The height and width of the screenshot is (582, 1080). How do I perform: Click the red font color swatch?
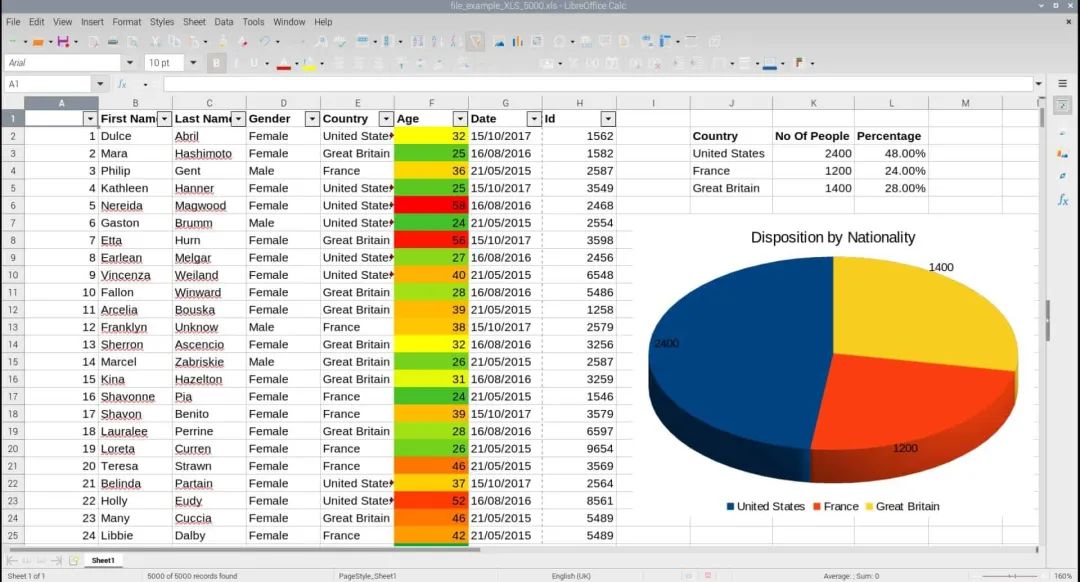coord(283,64)
